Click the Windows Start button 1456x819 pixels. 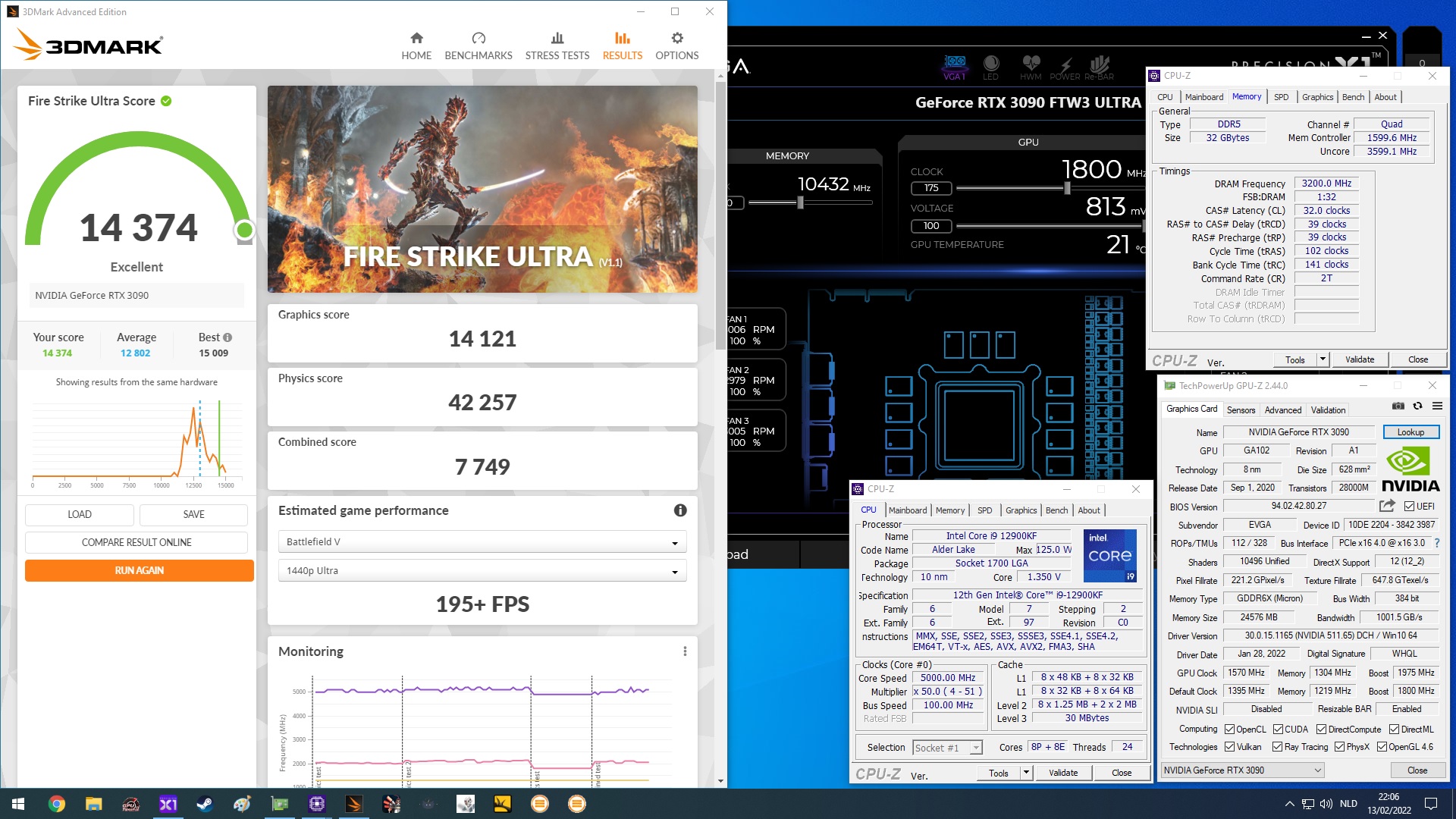tap(18, 804)
